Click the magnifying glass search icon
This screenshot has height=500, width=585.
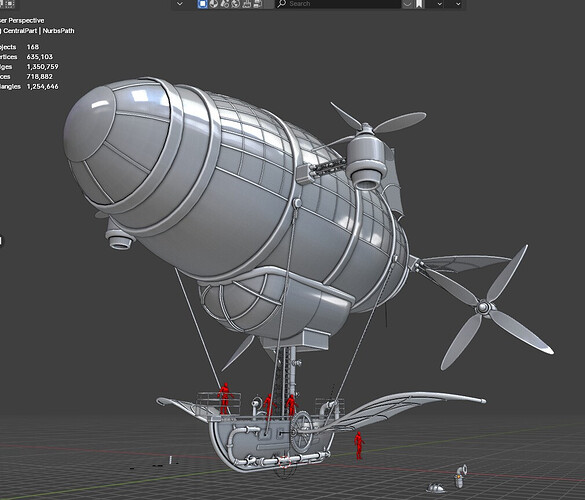click(282, 4)
